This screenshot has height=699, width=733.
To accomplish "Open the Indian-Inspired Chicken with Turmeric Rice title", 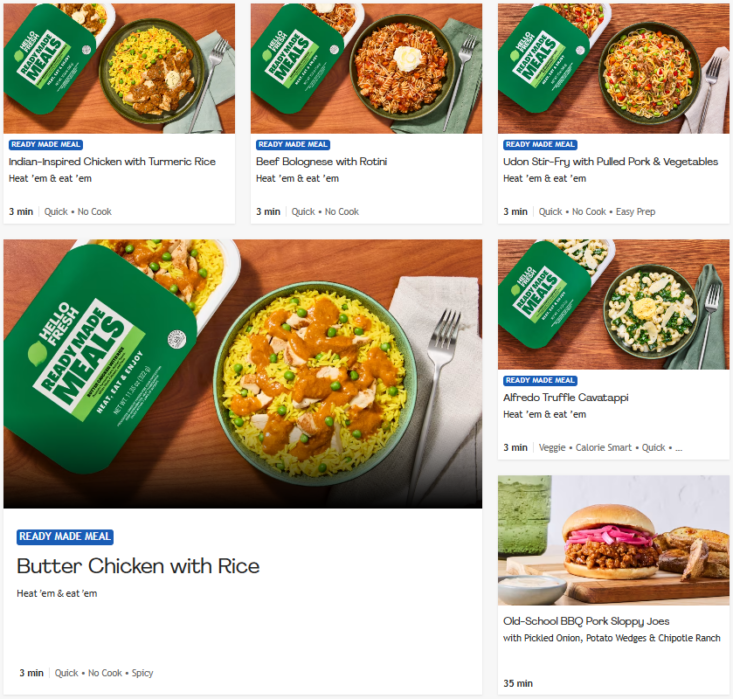I will click(x=112, y=161).
